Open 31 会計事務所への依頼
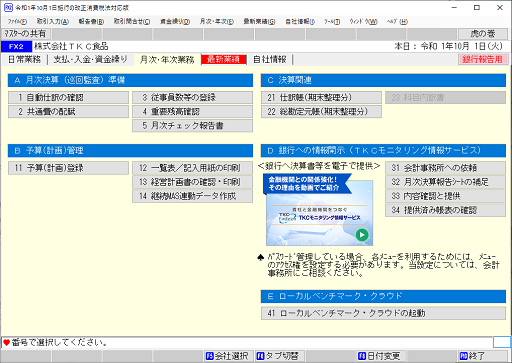This screenshot has width=512, height=363. point(445,168)
